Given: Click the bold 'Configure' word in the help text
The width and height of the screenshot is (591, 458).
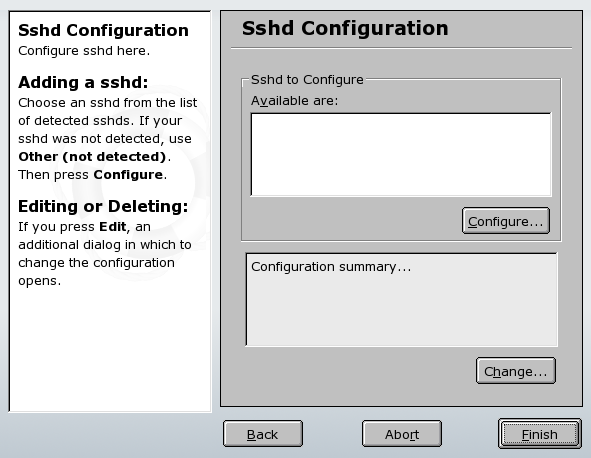Looking at the screenshot, I should [128, 175].
